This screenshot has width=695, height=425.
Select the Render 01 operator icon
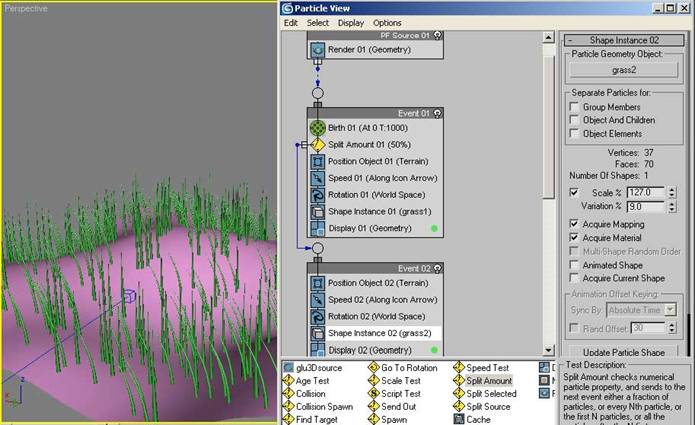pos(318,48)
